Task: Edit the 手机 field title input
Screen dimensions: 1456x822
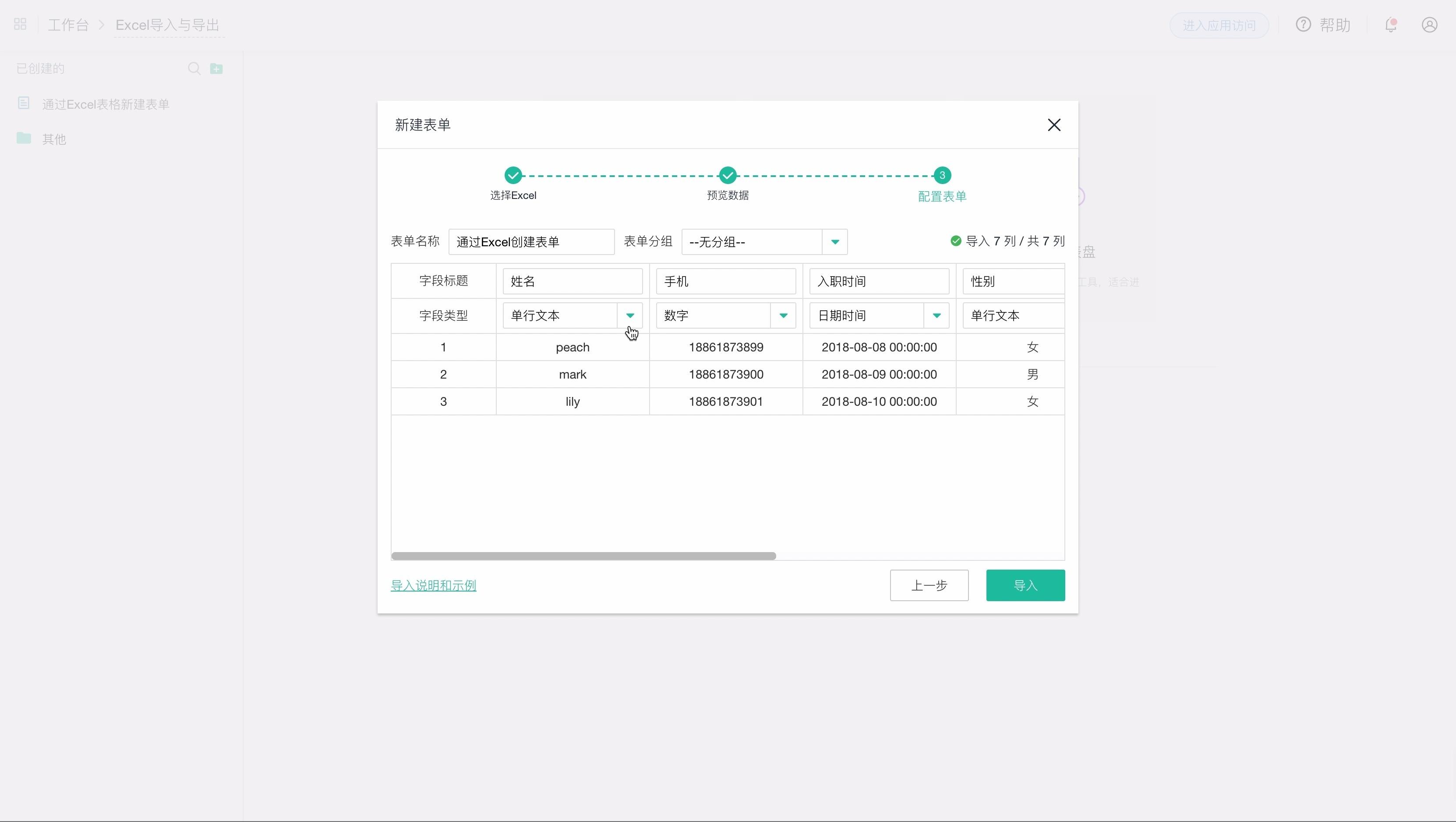Action: 726,281
